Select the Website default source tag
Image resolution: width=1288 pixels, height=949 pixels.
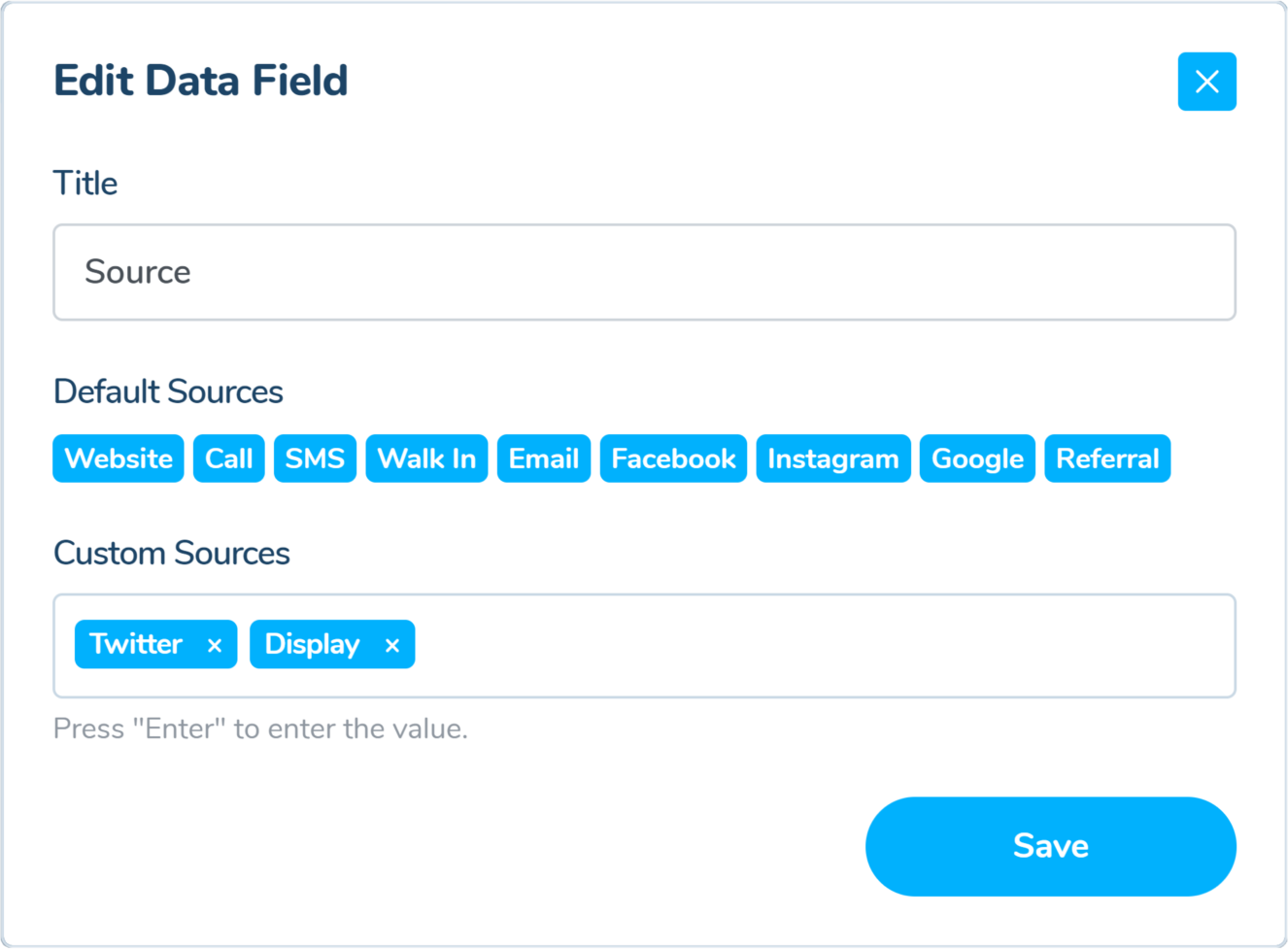[119, 458]
